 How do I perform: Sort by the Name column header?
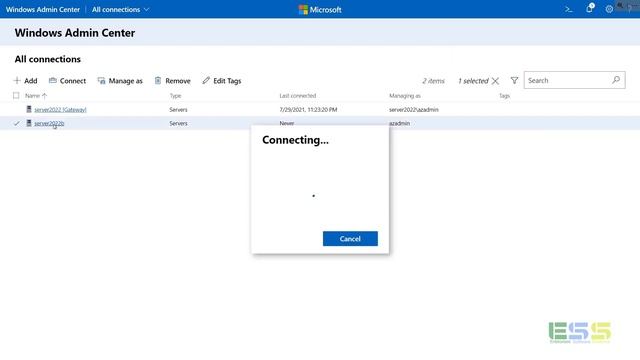(36, 96)
